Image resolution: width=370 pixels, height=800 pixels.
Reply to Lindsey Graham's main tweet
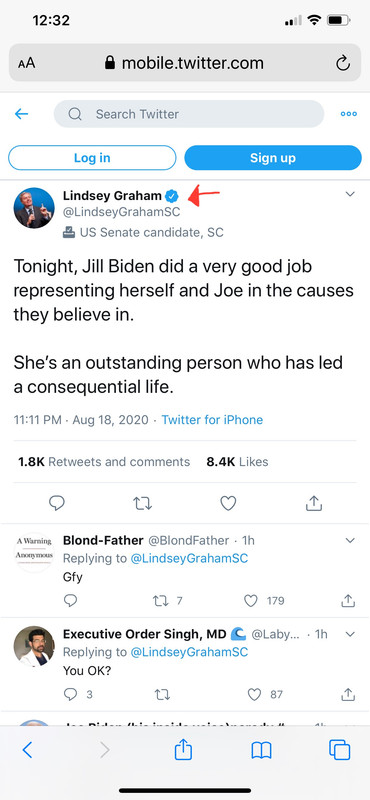click(x=57, y=504)
